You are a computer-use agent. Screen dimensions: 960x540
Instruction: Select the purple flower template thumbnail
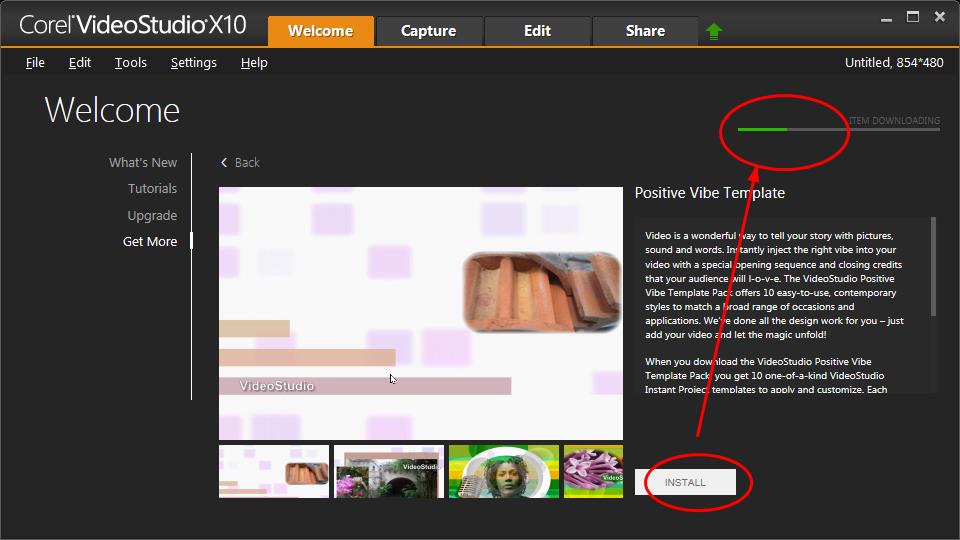point(593,471)
